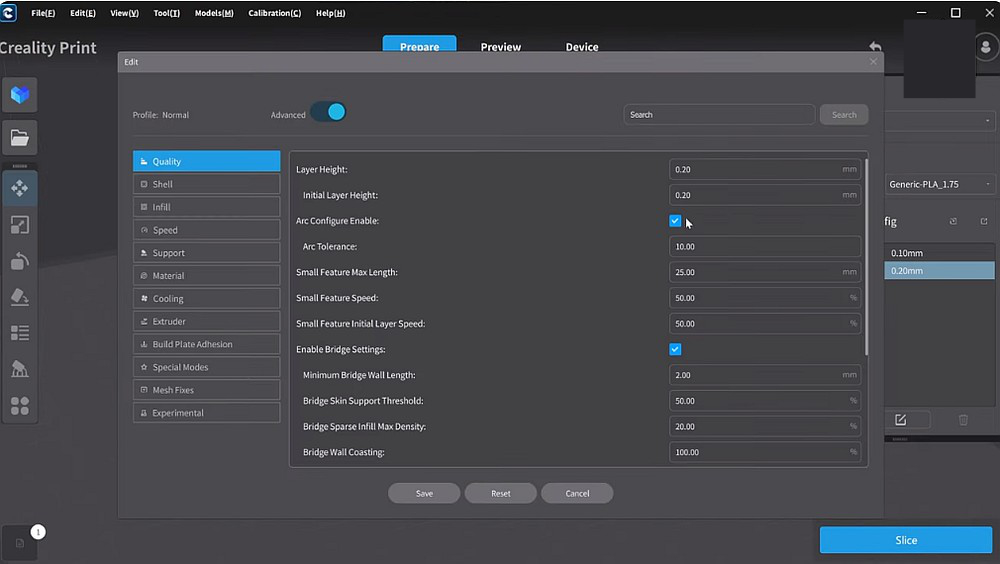Image resolution: width=1000 pixels, height=564 pixels.
Task: Click the Initial Layer Height value field
Action: [x=765, y=195]
